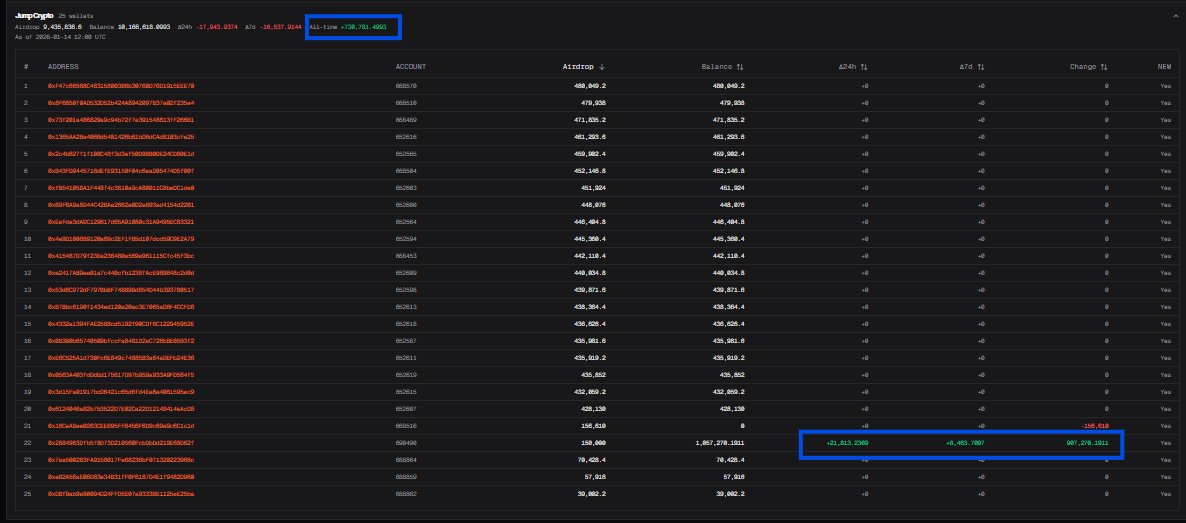Open wallet address link in row 8
This screenshot has width=1186, height=523.
click(121, 204)
